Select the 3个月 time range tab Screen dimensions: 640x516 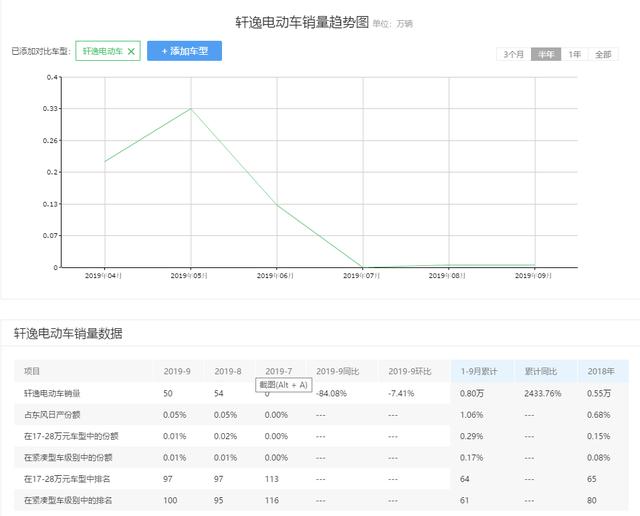coord(513,54)
